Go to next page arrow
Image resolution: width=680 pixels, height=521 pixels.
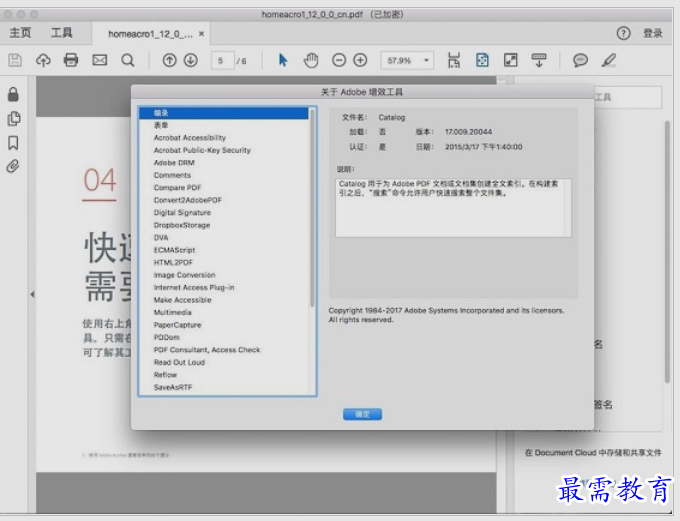tap(191, 60)
